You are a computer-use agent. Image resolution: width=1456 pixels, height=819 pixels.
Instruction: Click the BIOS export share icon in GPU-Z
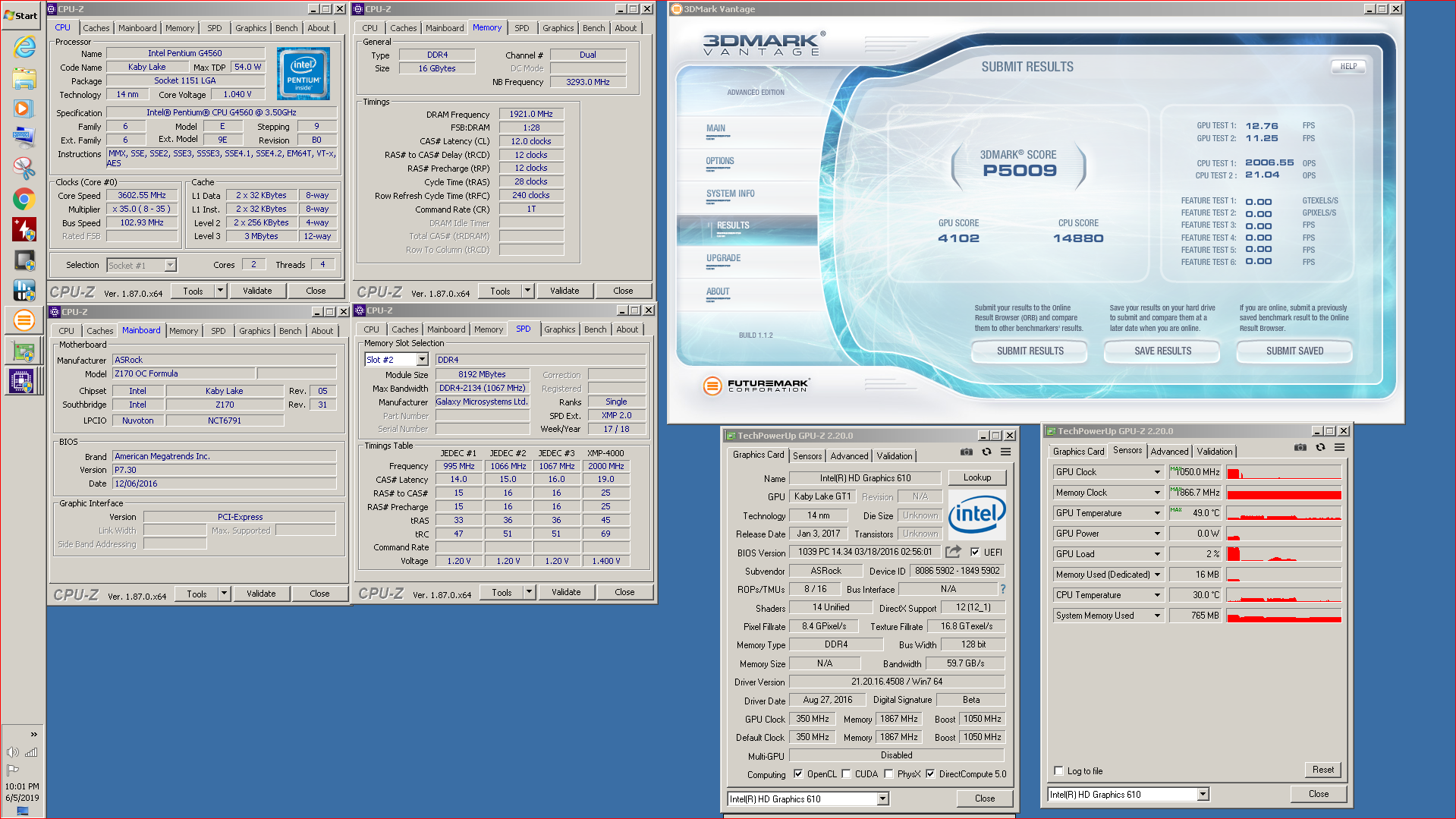(953, 552)
